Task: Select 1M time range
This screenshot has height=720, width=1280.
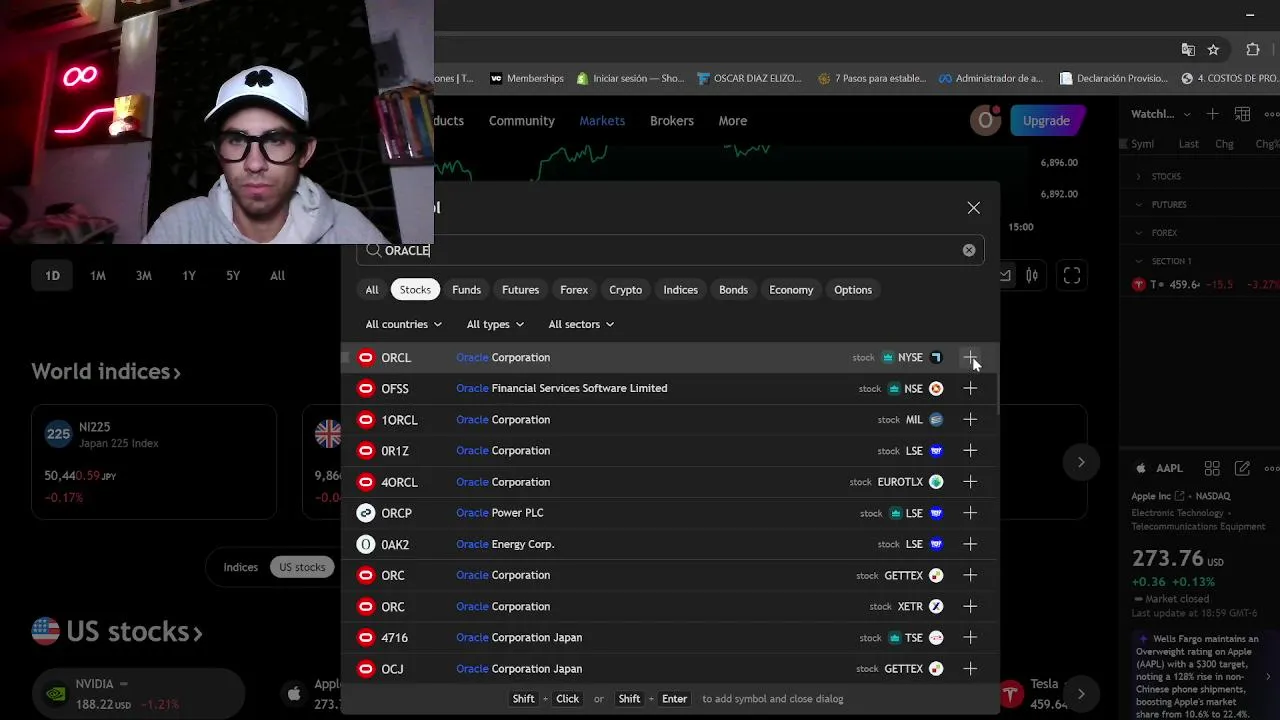Action: click(98, 276)
